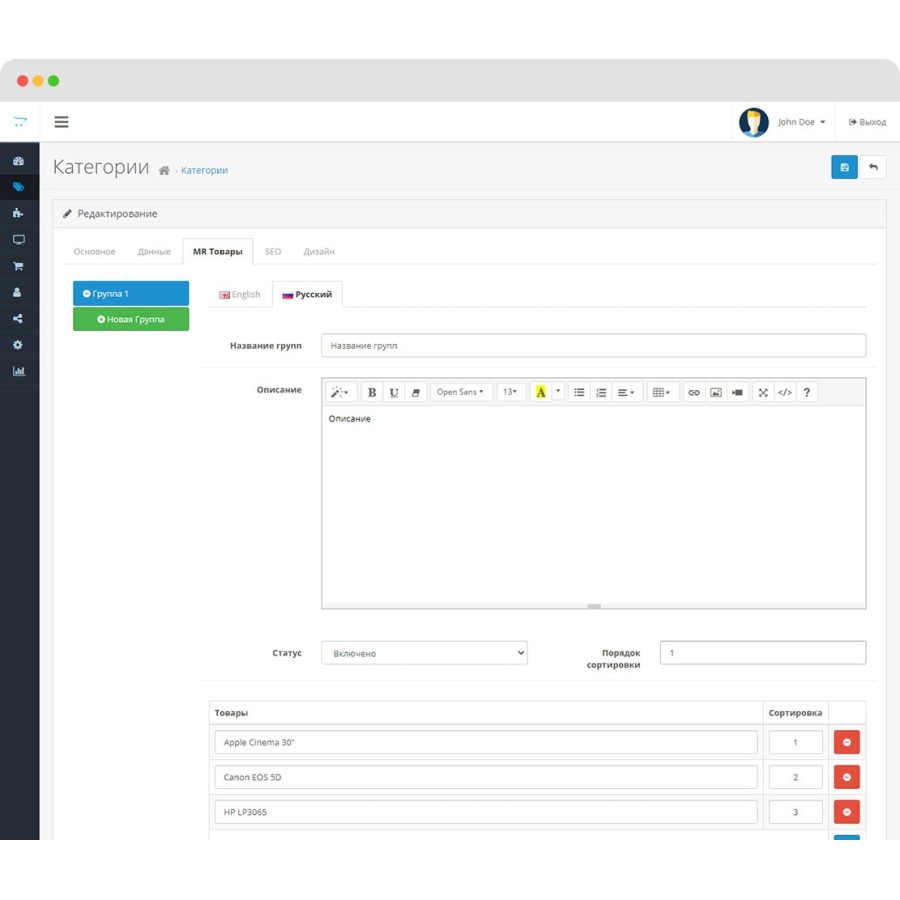This screenshot has width=900, height=900.
Task: Switch to the SEO tab
Action: [273, 251]
